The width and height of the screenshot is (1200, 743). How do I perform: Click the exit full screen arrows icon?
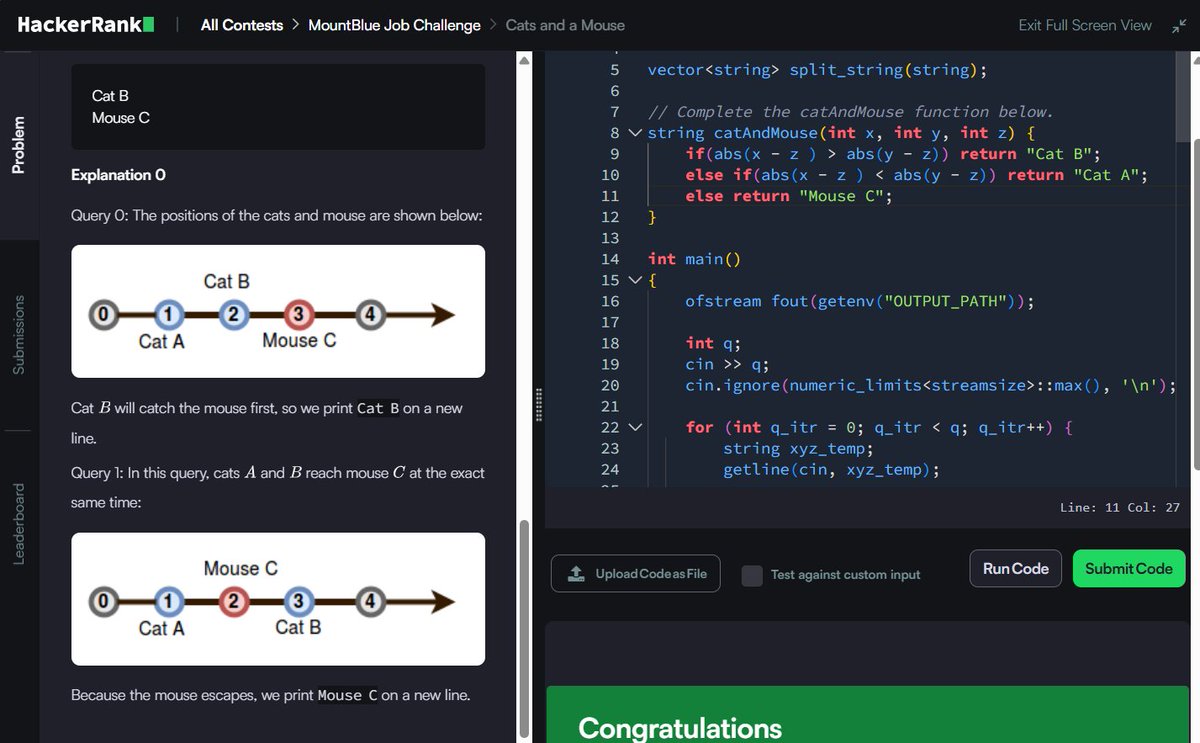click(1177, 25)
